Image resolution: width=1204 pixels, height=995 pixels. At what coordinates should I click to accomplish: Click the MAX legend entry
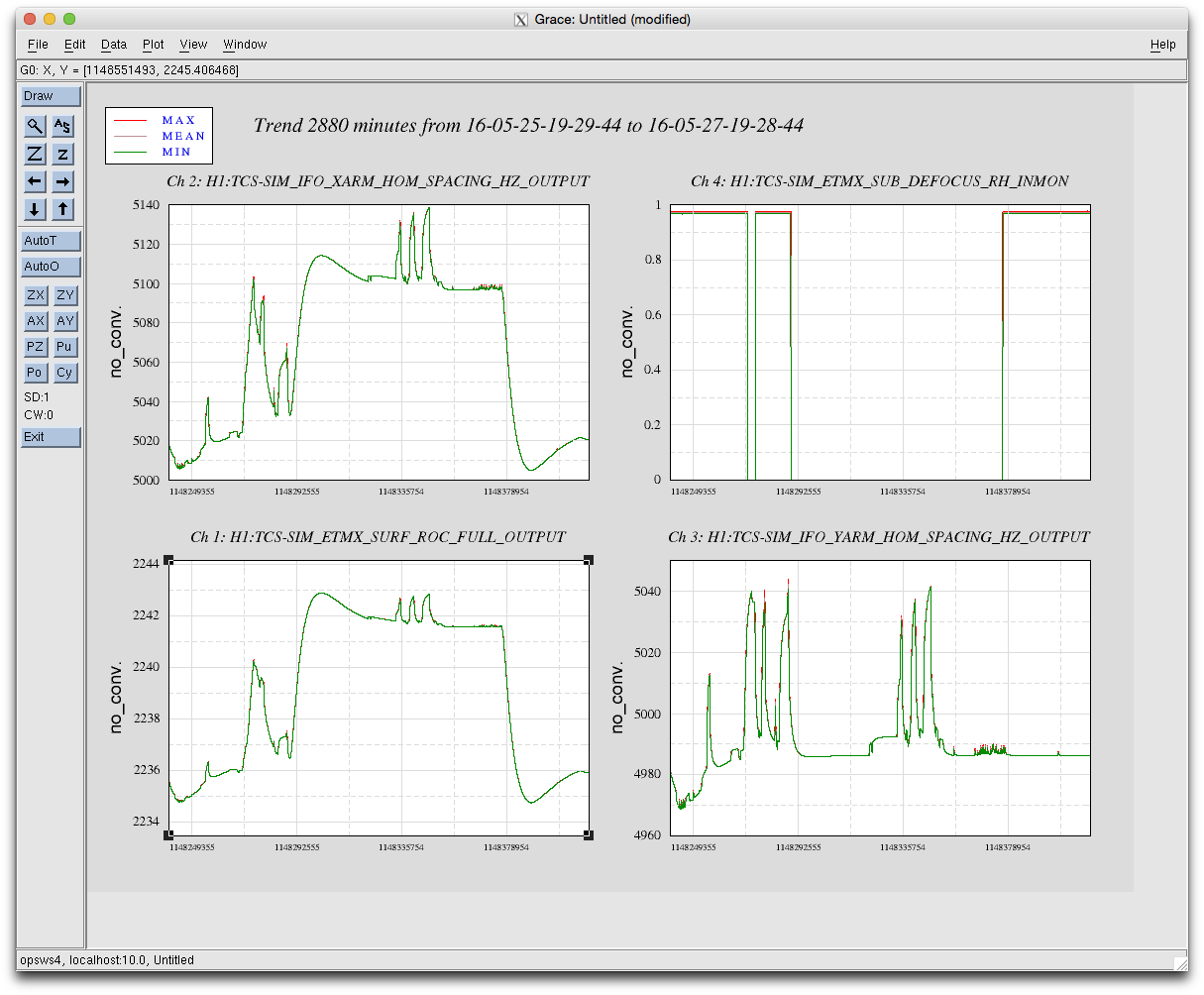click(179, 121)
